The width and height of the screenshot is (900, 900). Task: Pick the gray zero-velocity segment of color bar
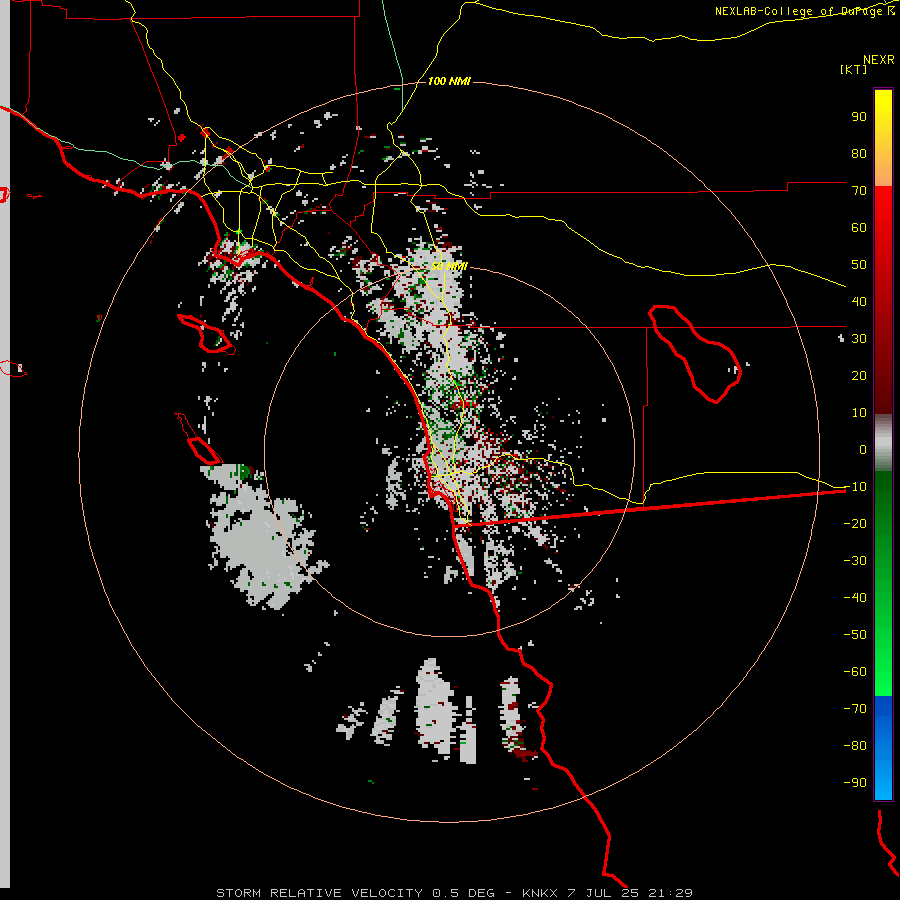[883, 443]
